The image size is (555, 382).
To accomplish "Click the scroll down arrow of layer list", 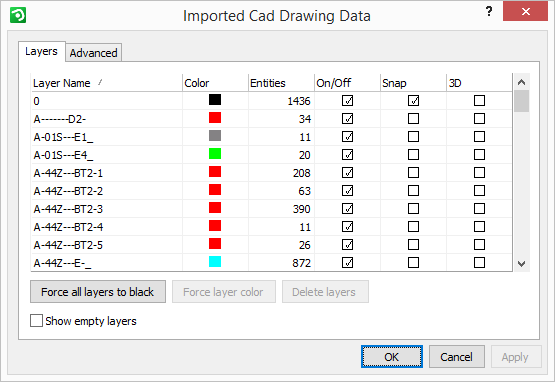I will click(x=521, y=263).
